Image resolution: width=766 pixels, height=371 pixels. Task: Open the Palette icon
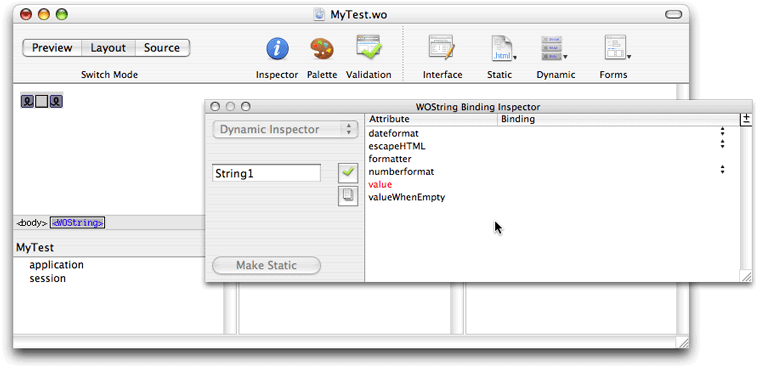322,49
